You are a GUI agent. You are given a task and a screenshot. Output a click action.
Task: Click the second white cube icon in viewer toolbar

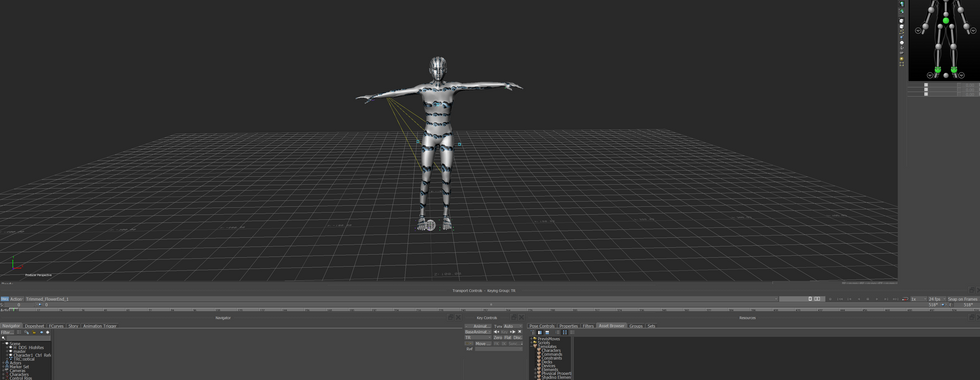902,26
